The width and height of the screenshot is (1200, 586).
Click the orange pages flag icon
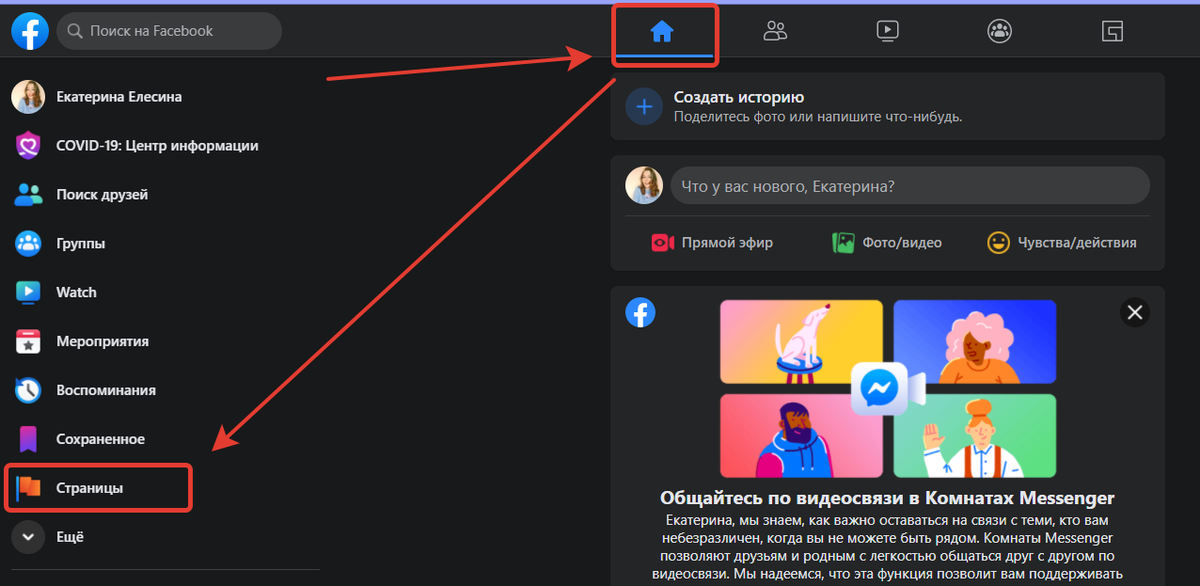28,488
